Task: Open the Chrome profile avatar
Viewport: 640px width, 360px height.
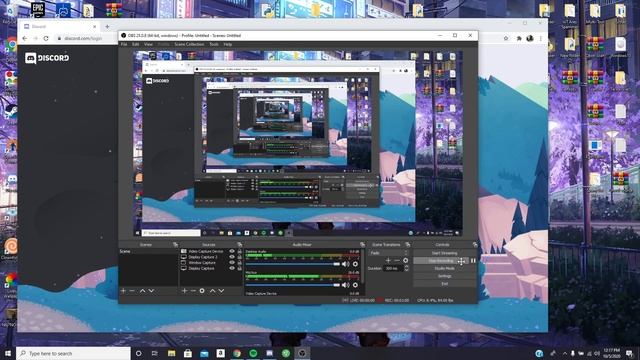Action: click(530, 38)
